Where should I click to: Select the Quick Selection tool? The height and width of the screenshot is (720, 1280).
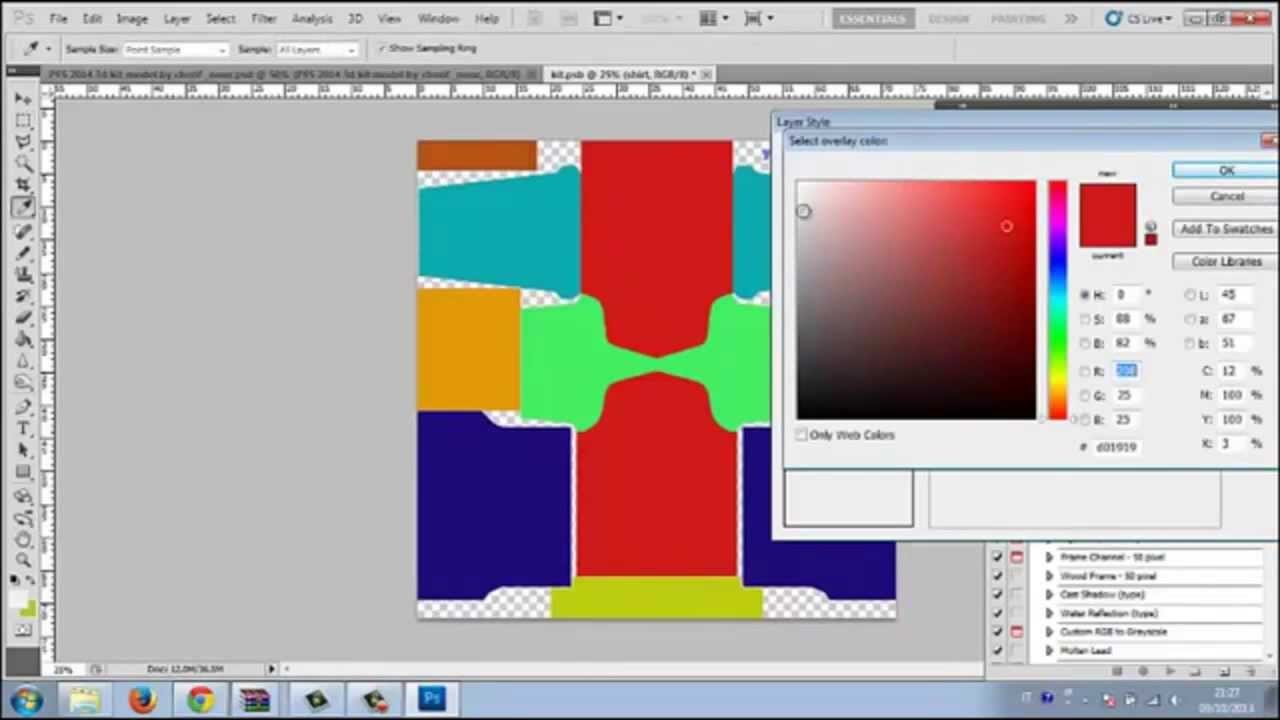point(23,164)
